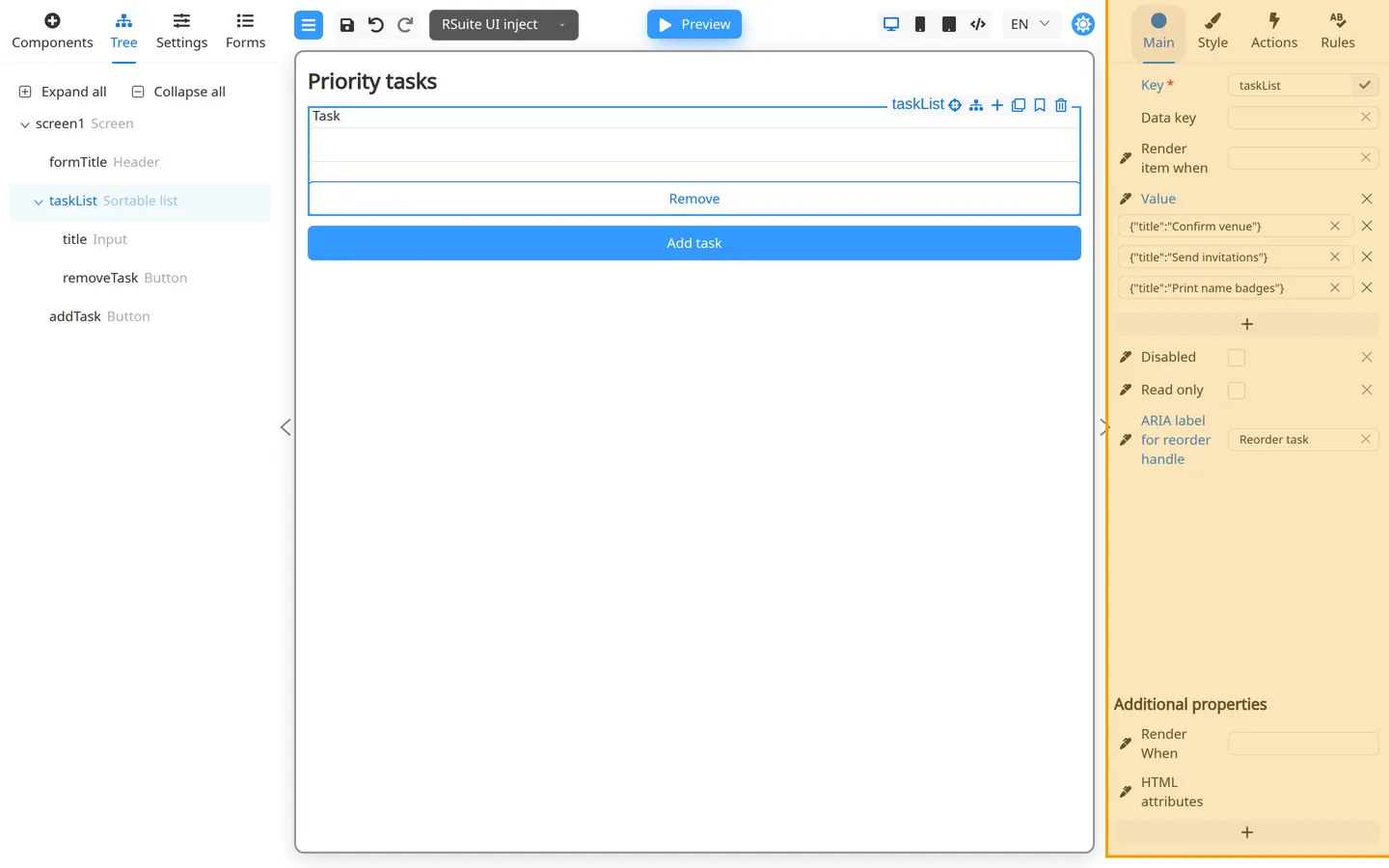The height and width of the screenshot is (868, 1389).
Task: Collapse the screen1 tree node
Action: (25, 124)
